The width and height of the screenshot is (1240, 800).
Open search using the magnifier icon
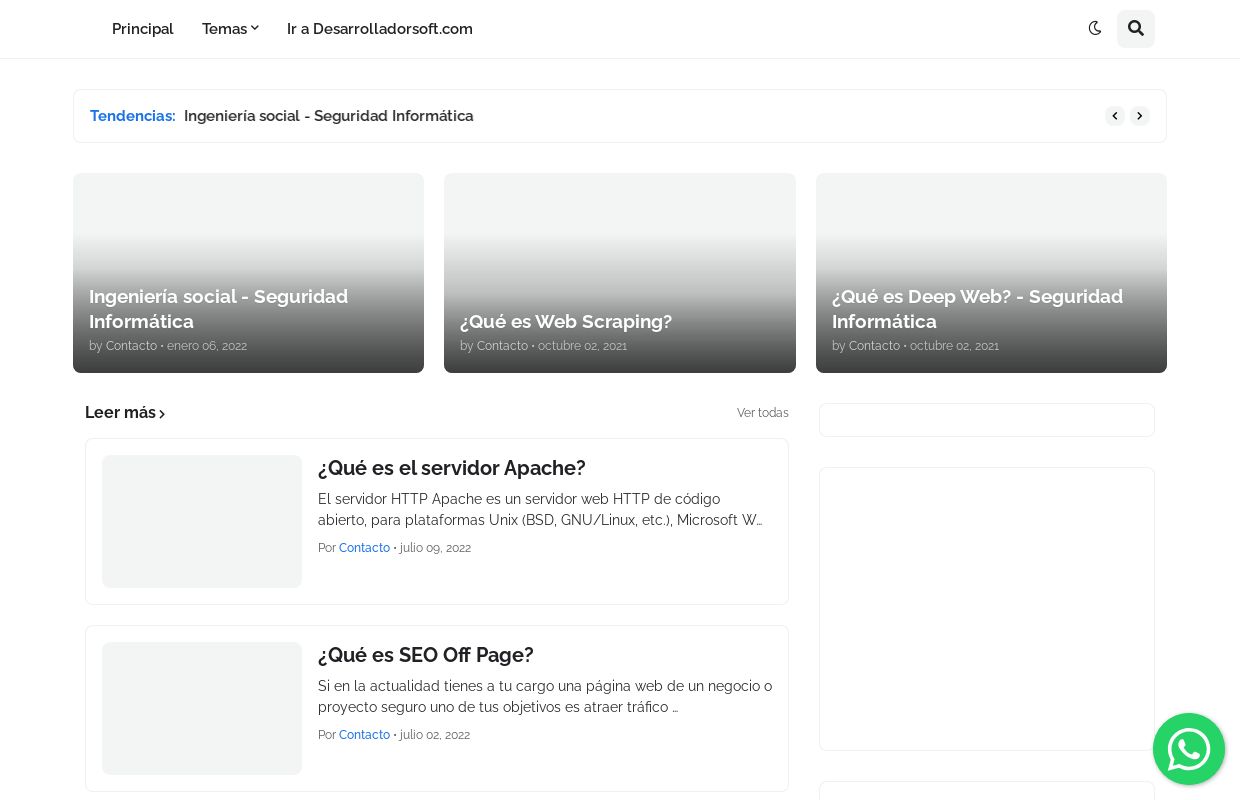[1135, 29]
